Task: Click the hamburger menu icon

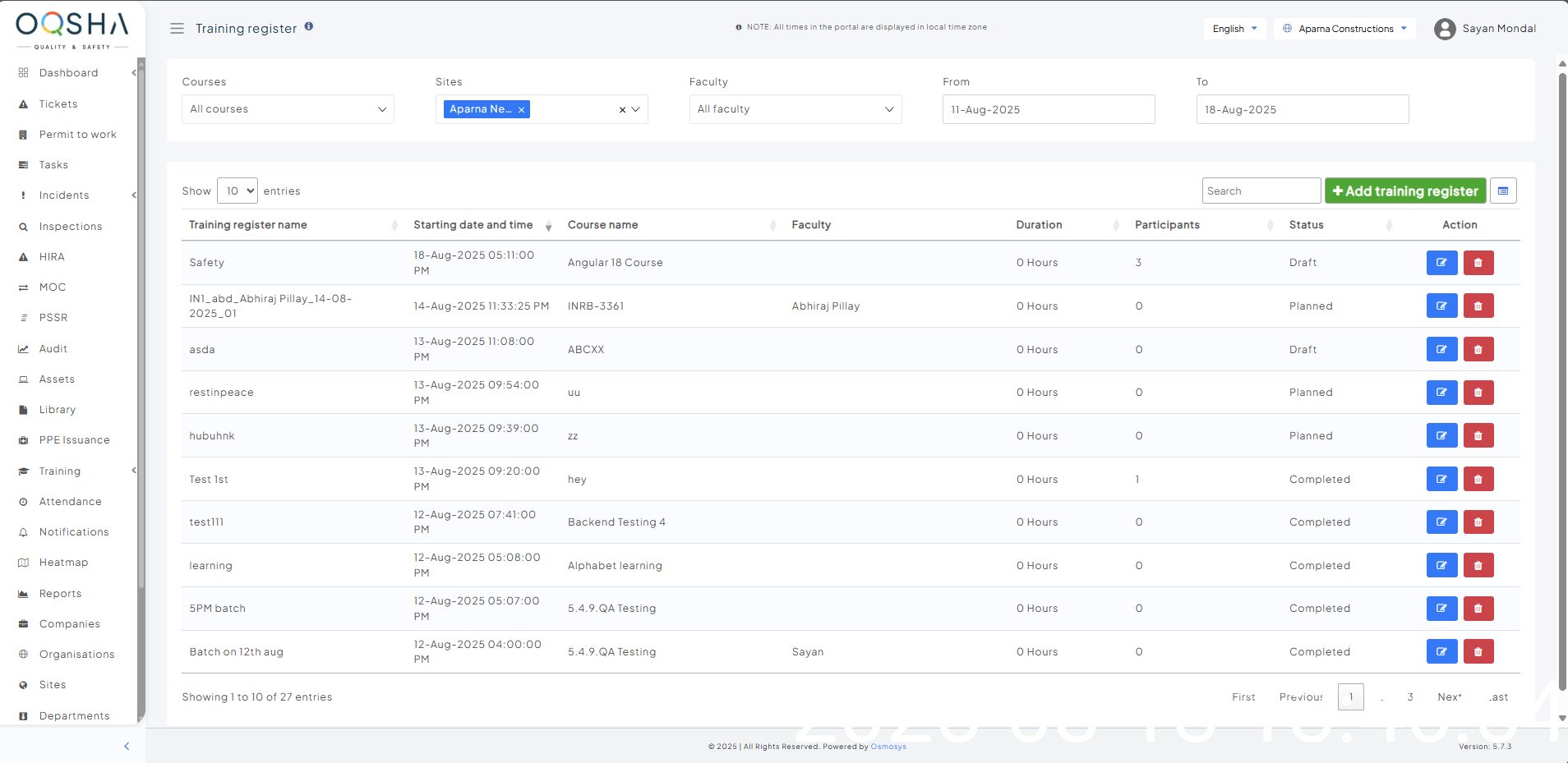Action: click(177, 29)
